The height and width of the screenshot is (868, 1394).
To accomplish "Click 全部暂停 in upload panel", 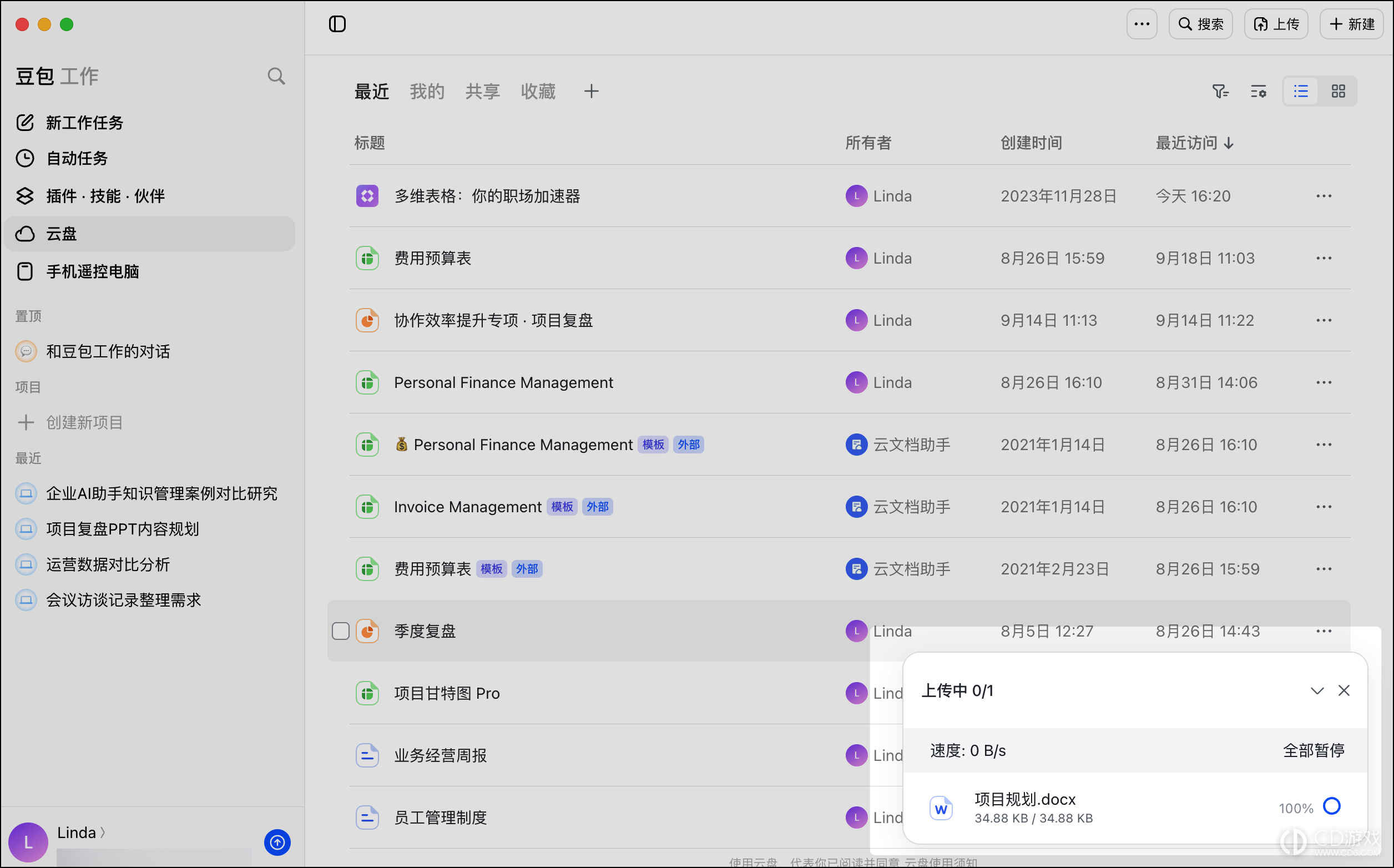I will tap(1313, 750).
